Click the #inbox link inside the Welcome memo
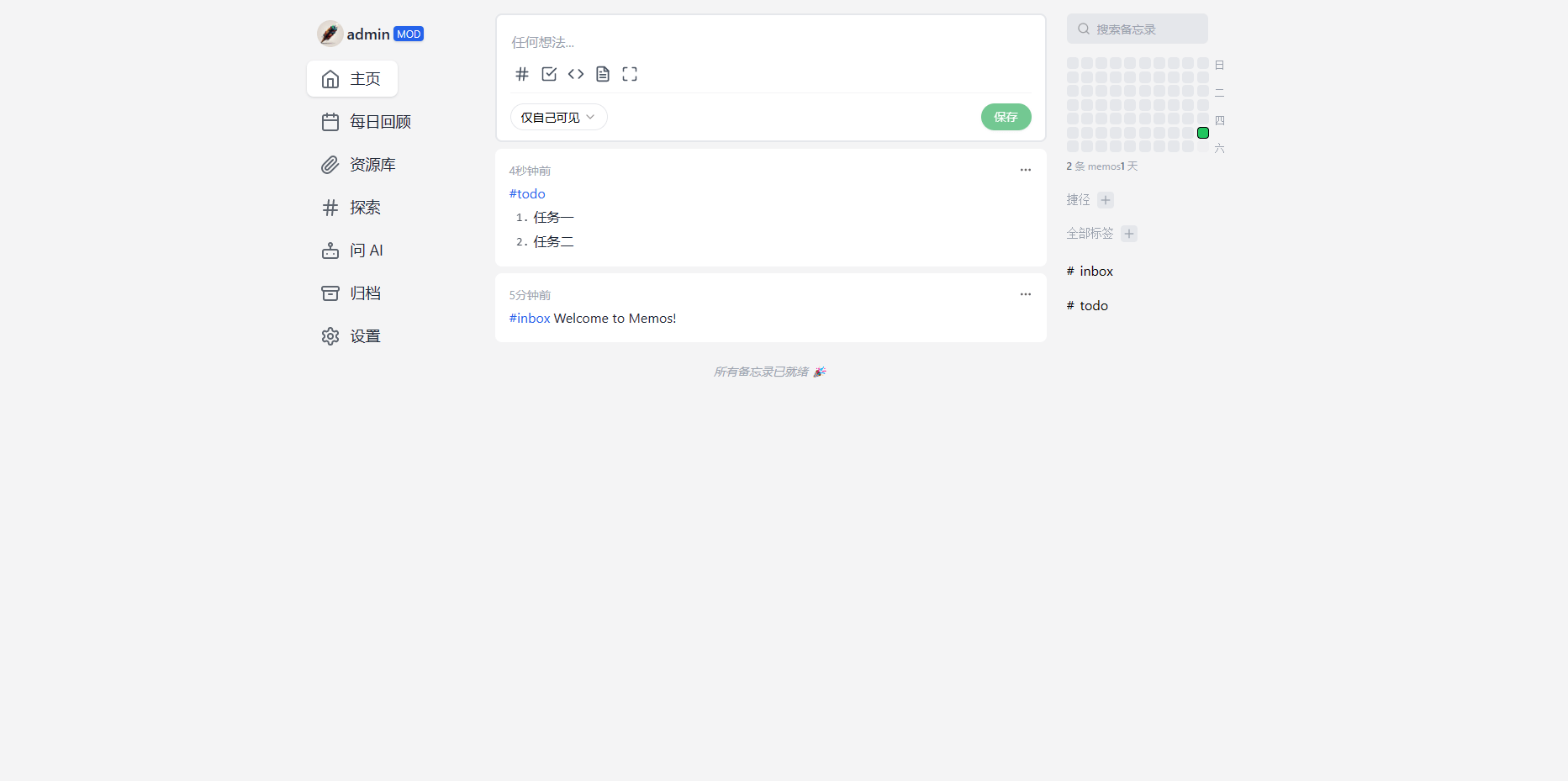The width and height of the screenshot is (1568, 781). click(529, 318)
